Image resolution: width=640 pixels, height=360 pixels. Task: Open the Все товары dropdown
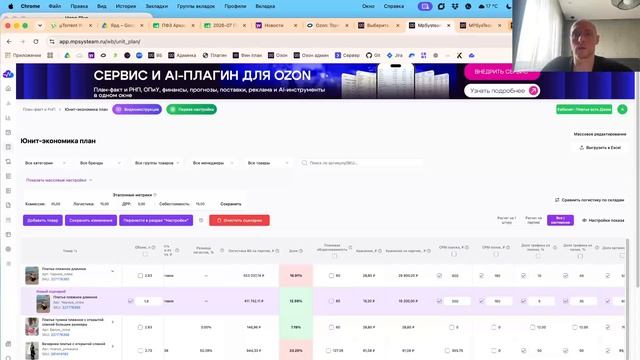coord(268,163)
